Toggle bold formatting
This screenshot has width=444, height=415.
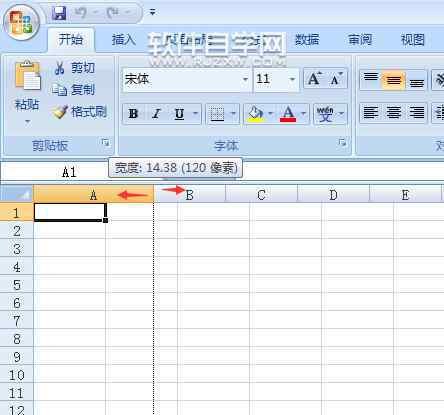(133, 114)
